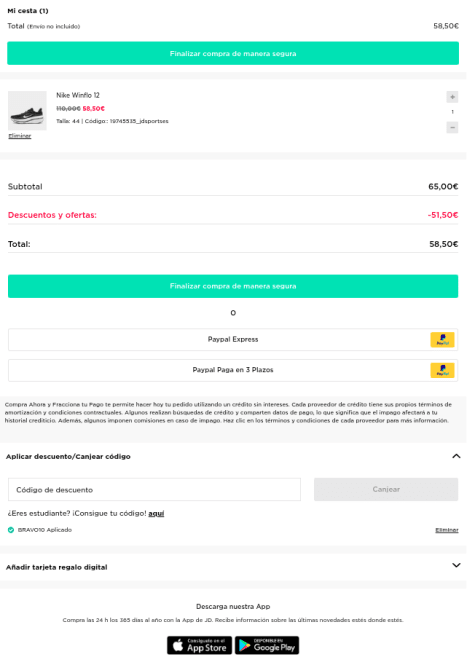Image resolution: width=475 pixels, height=665 pixels.
Task: Open the Nike Winflo 12 product title
Action: pyautogui.click(x=78, y=95)
